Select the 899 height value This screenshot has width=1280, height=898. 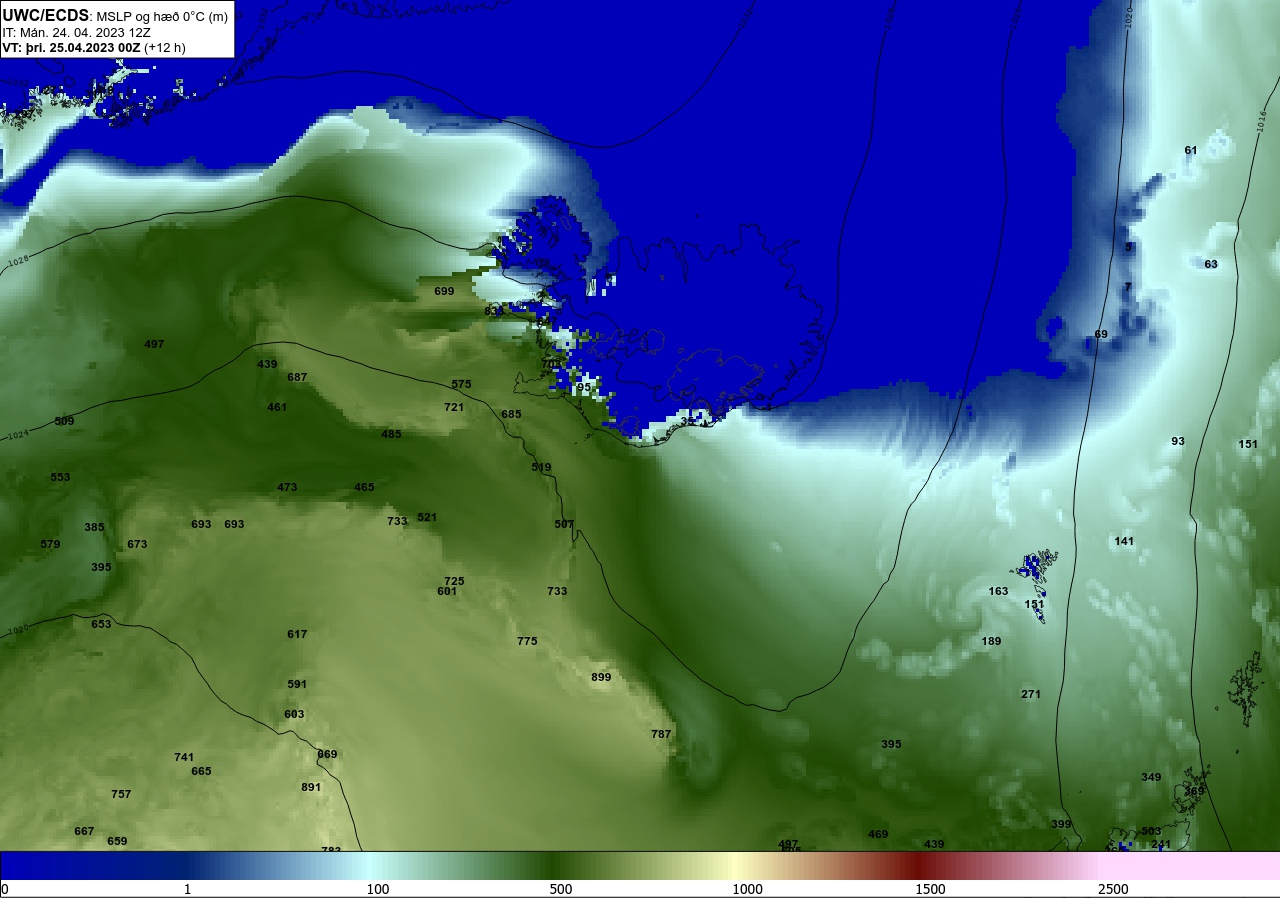pyautogui.click(x=601, y=677)
